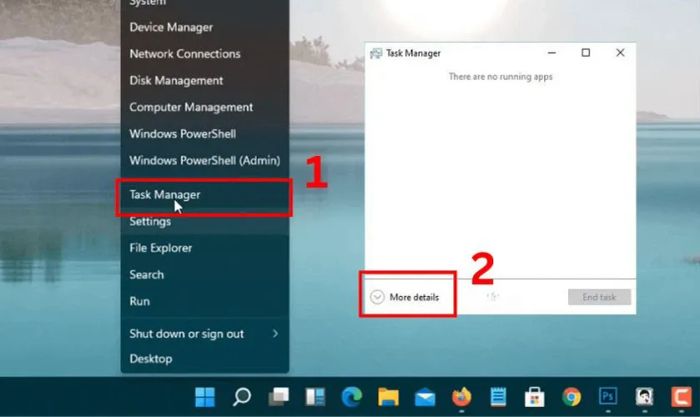Launch Windows PowerShell menu entry

[x=204, y=134]
